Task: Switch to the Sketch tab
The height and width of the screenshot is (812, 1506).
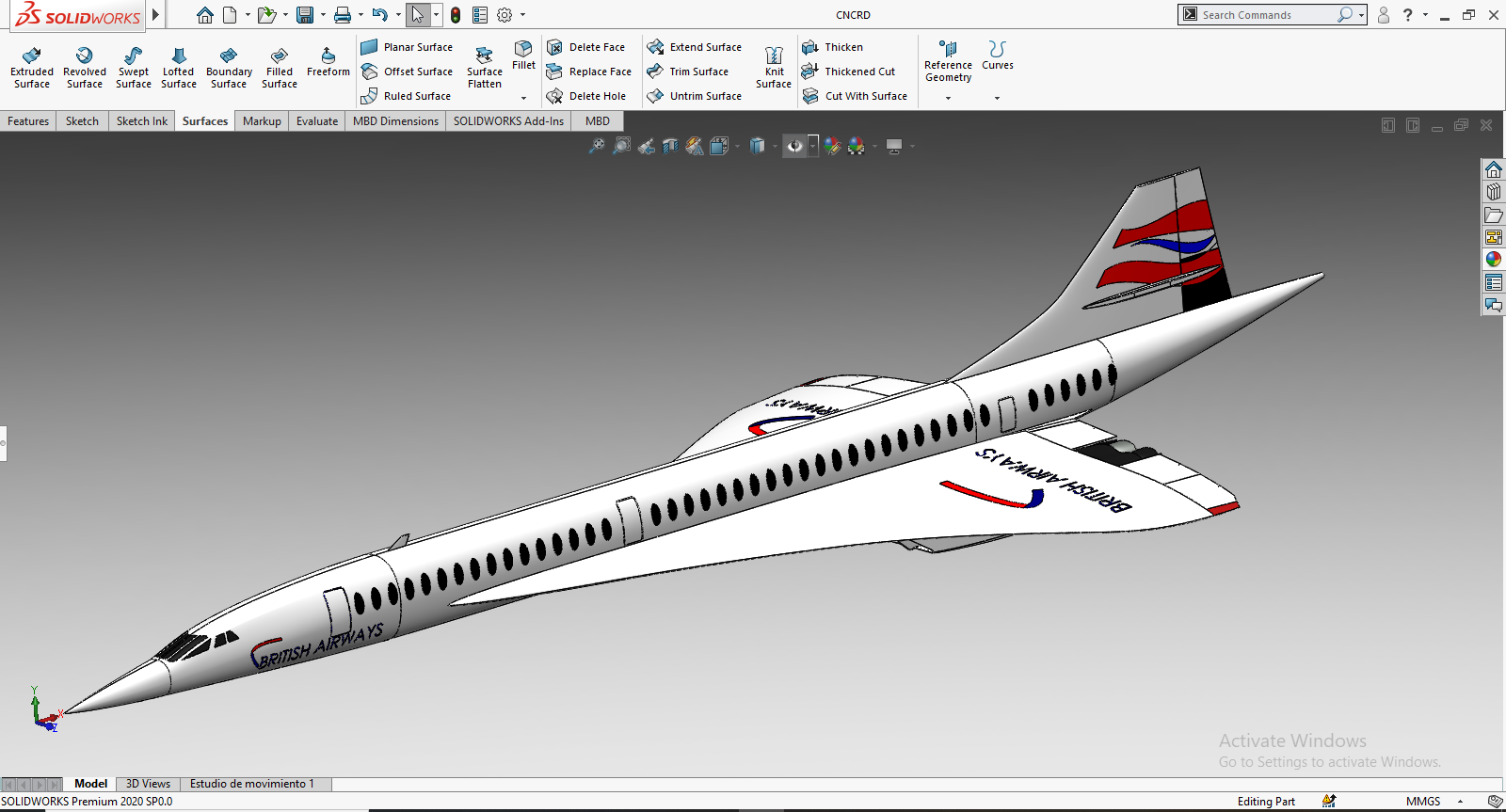Action: click(x=82, y=121)
